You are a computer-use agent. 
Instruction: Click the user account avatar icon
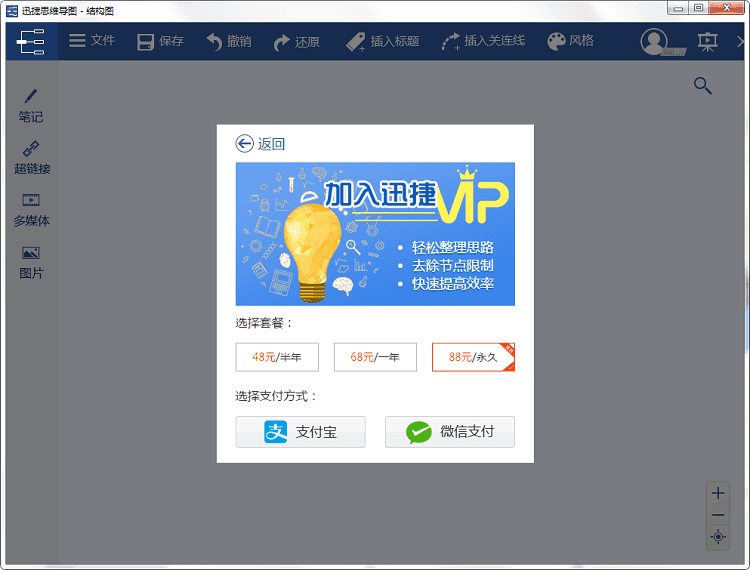(654, 42)
